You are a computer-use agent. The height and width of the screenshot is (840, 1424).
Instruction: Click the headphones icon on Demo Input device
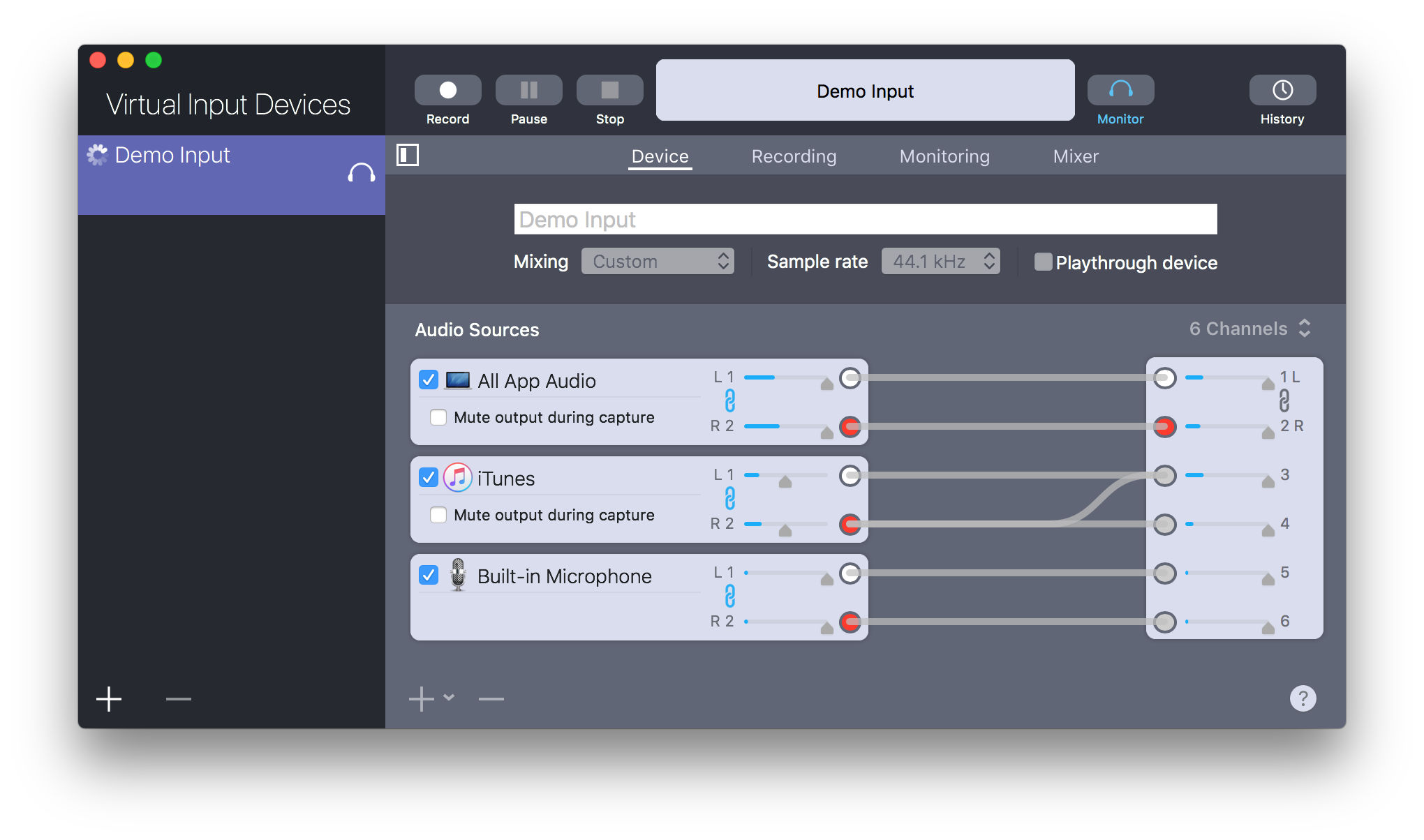[x=361, y=173]
